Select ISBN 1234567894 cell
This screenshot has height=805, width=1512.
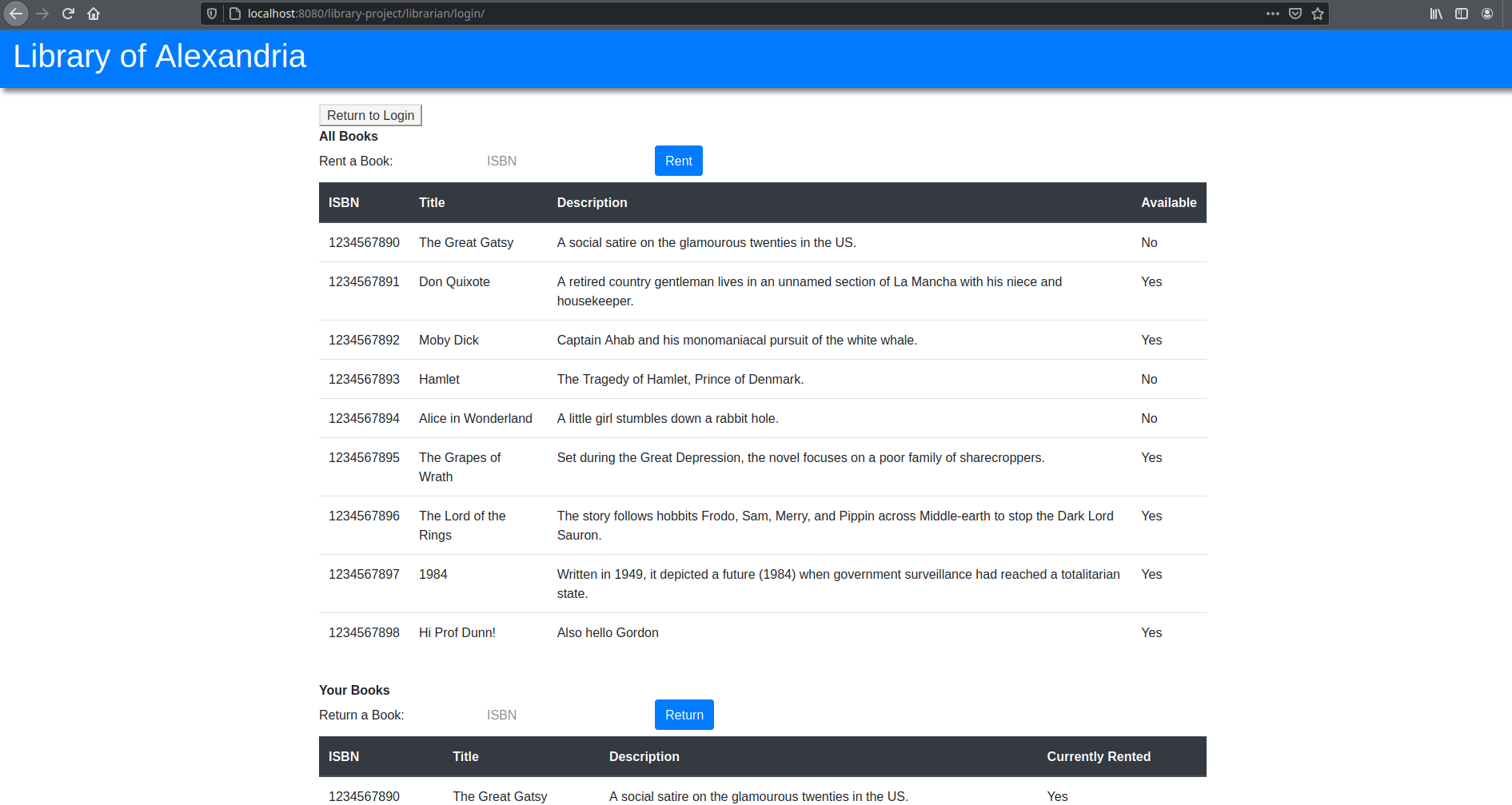[x=364, y=419]
